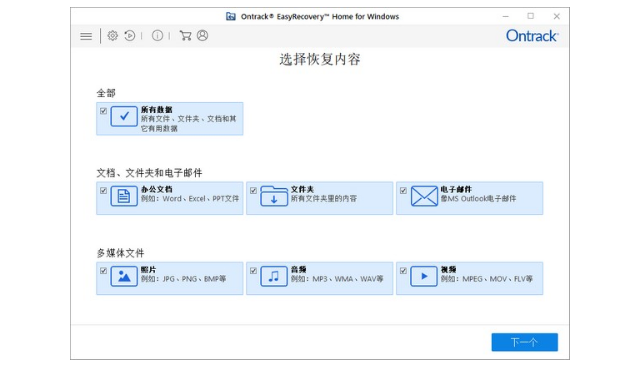Click the 音频 music note icon
The height and width of the screenshot is (379, 641).
[x=274, y=276]
